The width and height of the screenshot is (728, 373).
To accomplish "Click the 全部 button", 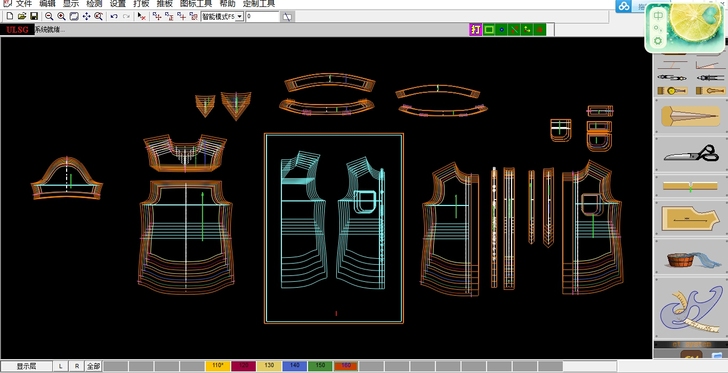I will click(x=94, y=366).
